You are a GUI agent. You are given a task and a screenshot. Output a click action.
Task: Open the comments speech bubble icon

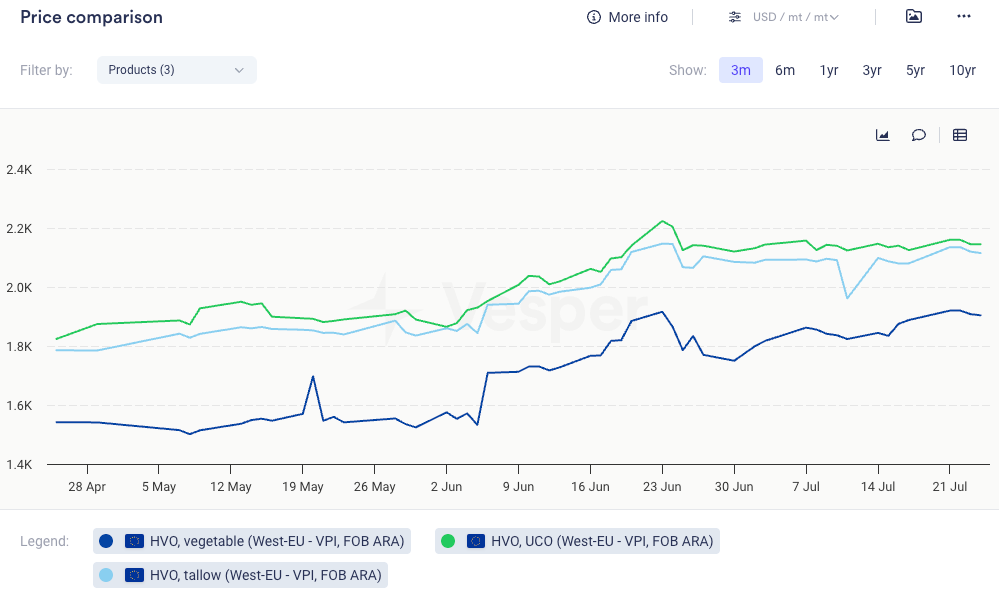point(918,135)
